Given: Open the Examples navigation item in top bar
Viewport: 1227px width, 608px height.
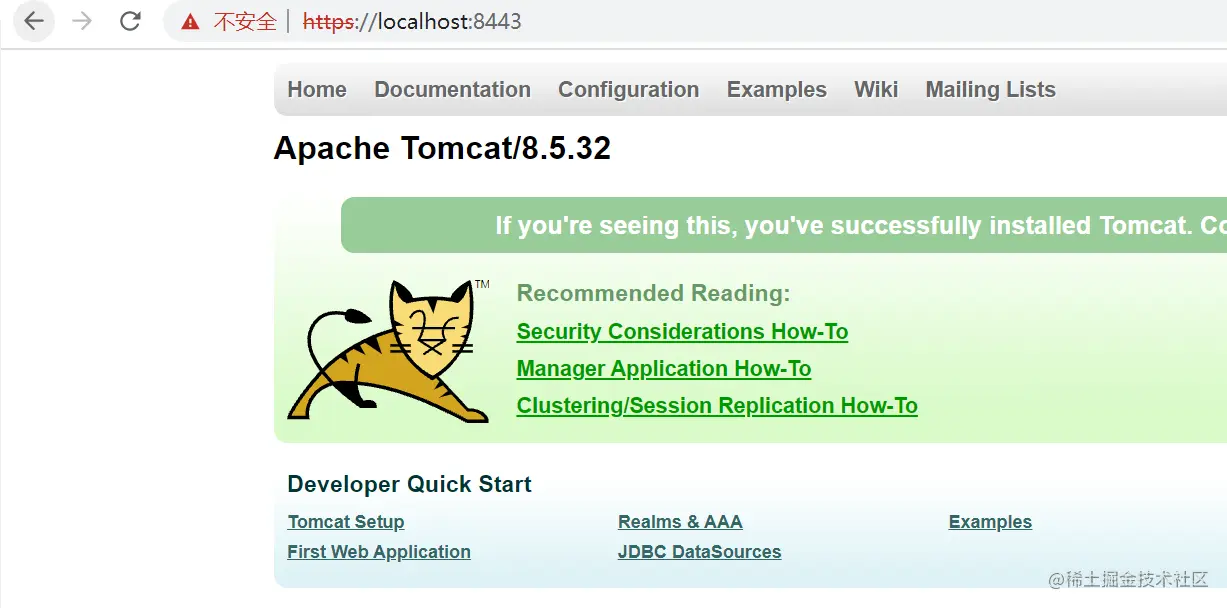Looking at the screenshot, I should (777, 90).
